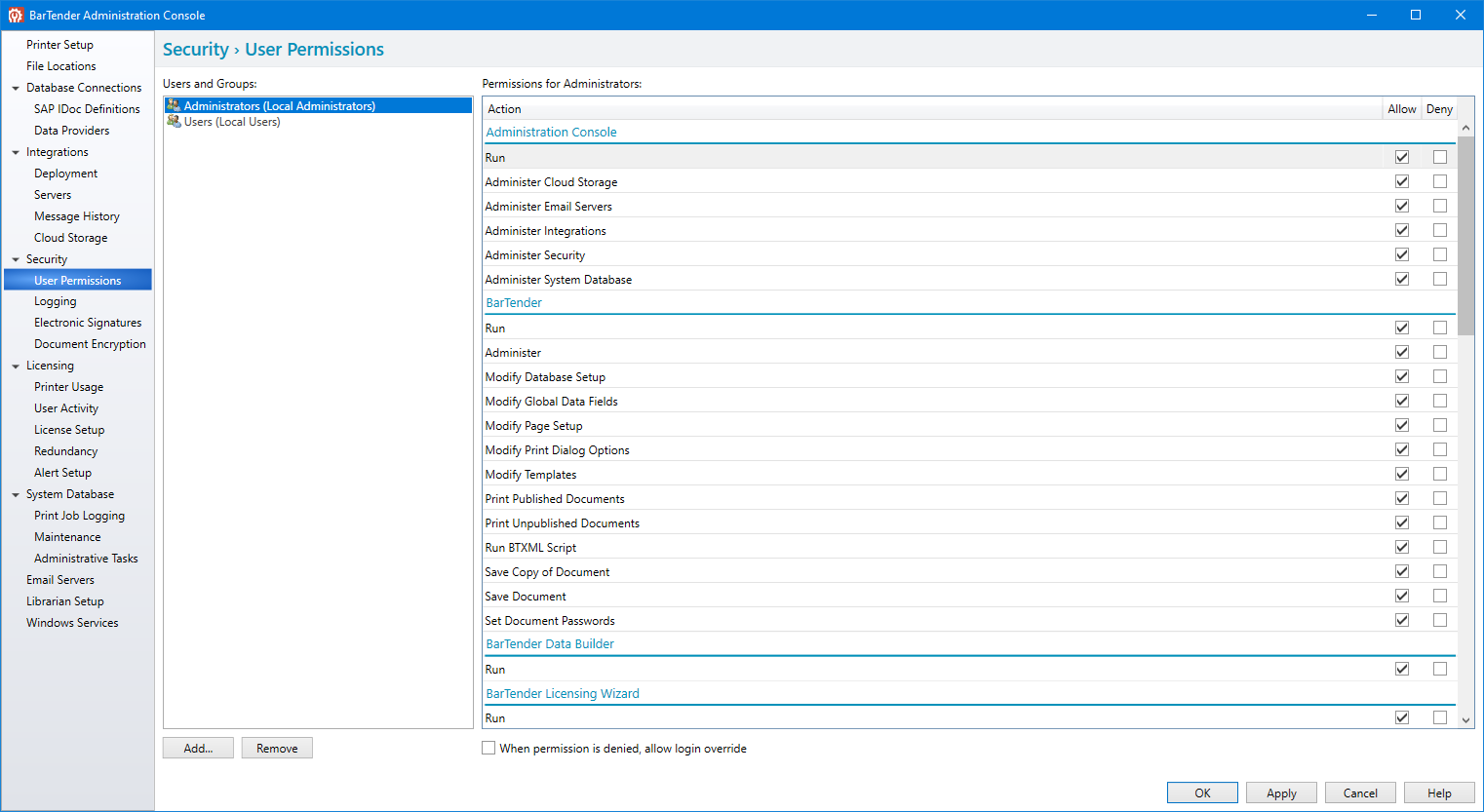Collapse the Database Connections tree node
This screenshot has height=812, width=1484.
pos(16,88)
